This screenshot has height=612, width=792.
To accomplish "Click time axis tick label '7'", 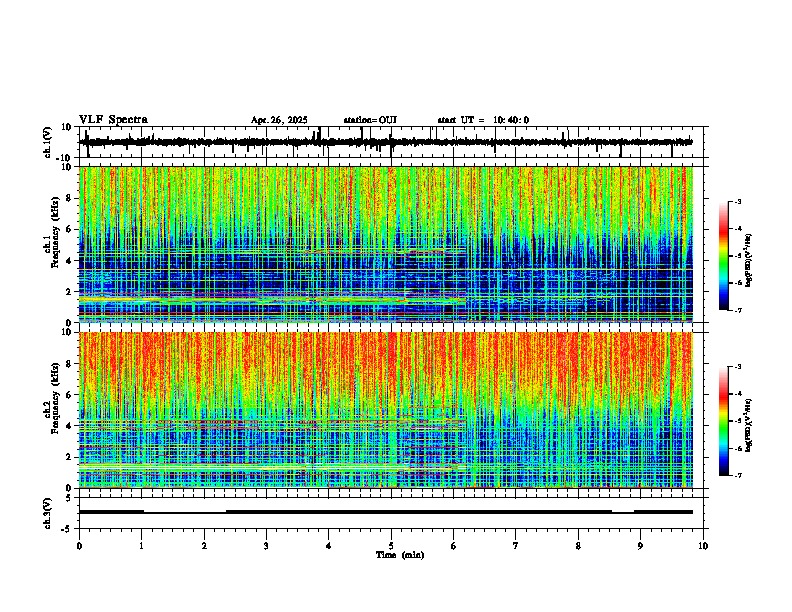I will [x=516, y=546].
